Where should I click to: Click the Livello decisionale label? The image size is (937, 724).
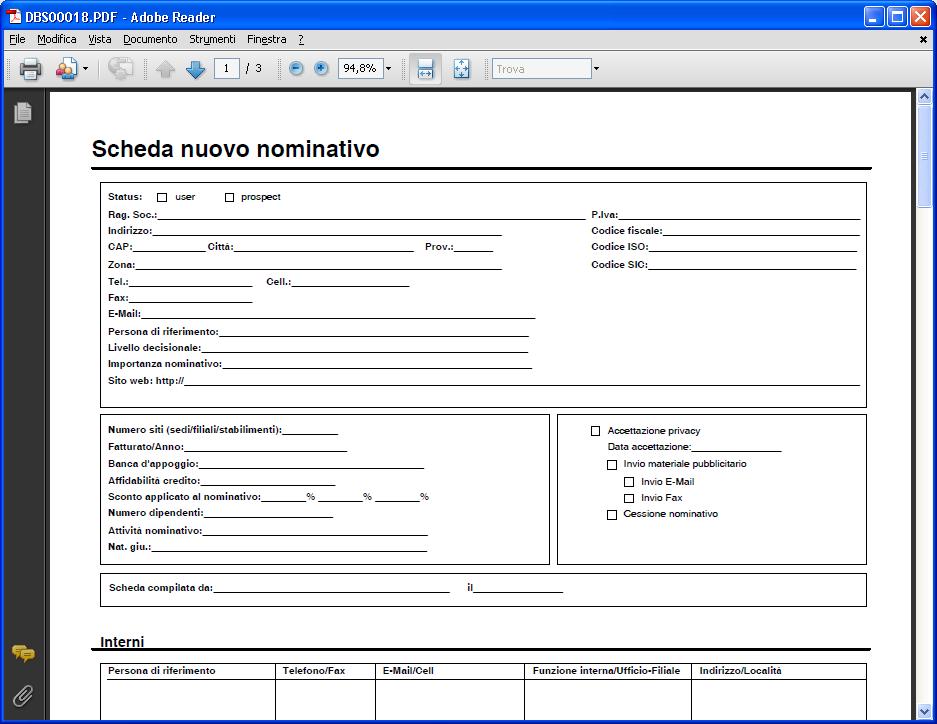click(154, 348)
